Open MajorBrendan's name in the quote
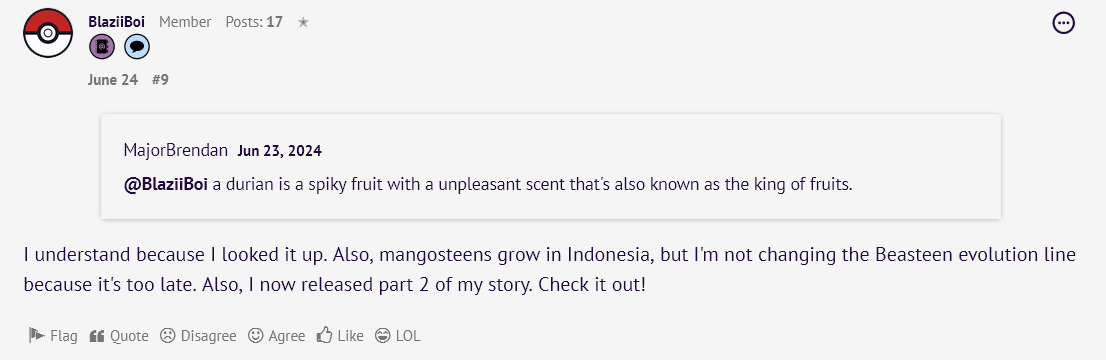Screen dimensions: 1106x360 (176, 150)
